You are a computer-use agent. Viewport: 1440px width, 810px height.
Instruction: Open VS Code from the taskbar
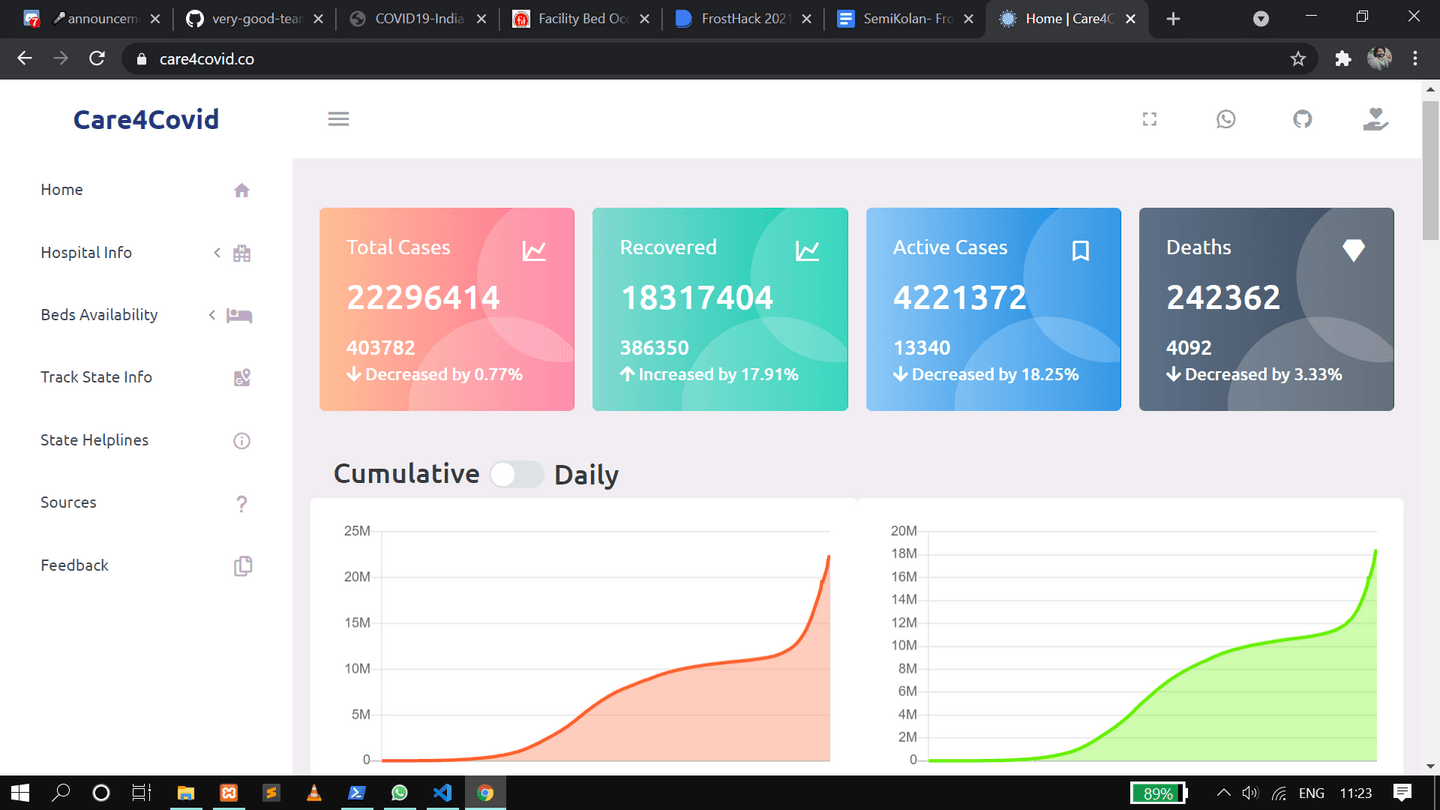click(442, 793)
